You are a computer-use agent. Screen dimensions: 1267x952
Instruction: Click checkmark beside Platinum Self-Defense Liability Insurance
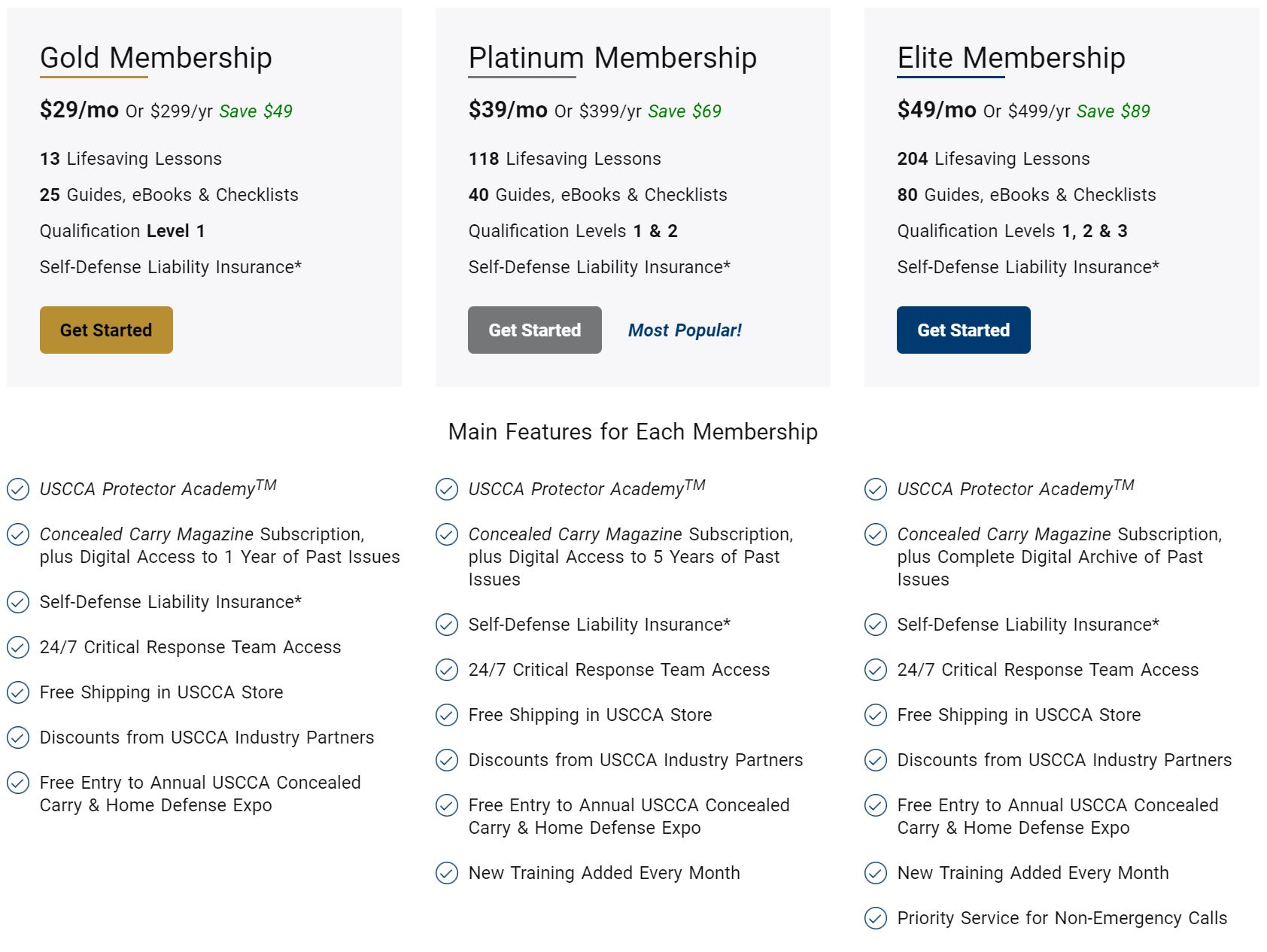pos(447,625)
